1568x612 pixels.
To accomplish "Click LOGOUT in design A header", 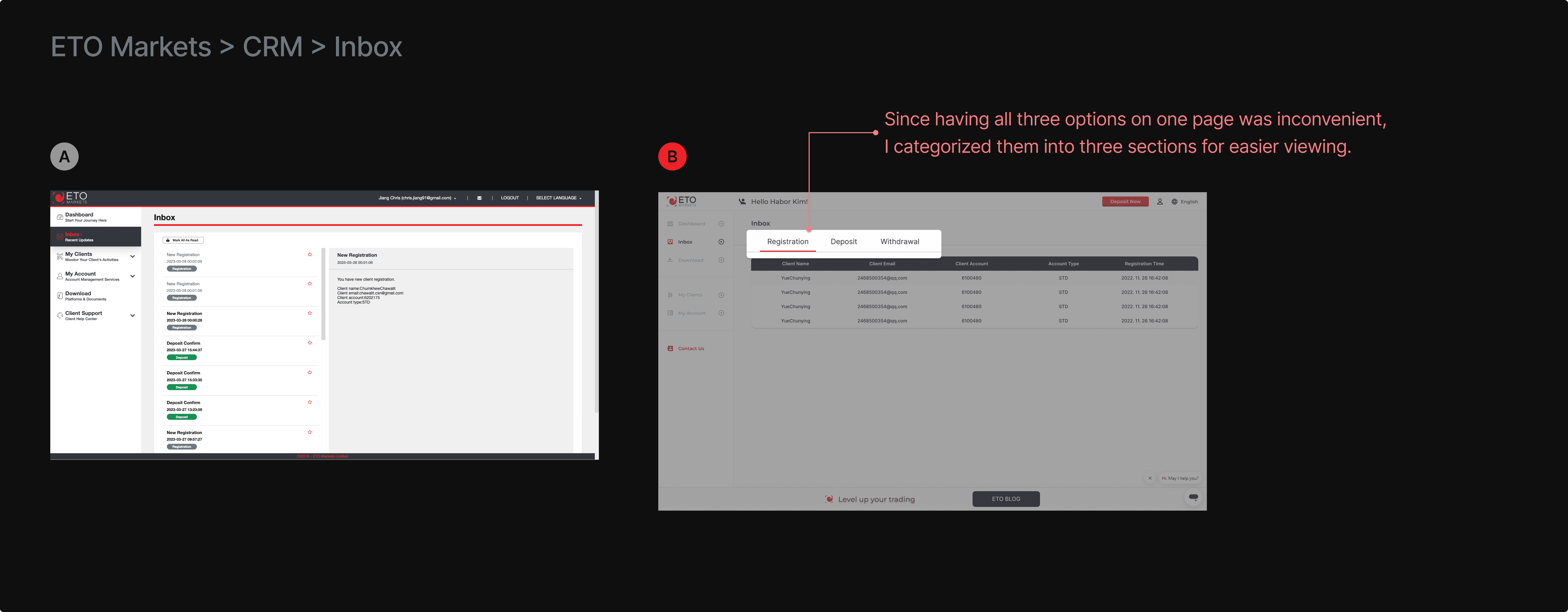I will (510, 198).
